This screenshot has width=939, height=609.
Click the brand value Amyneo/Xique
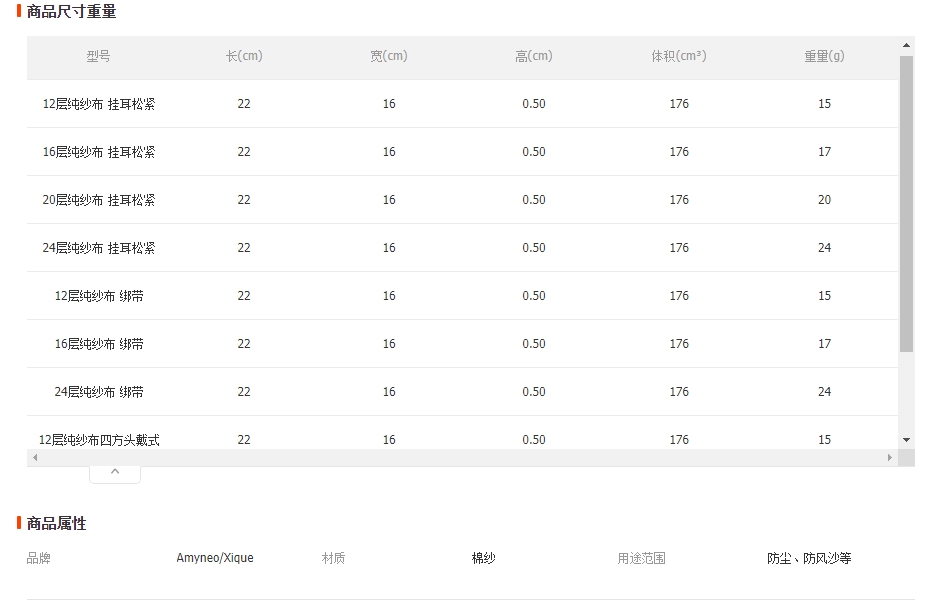215,558
